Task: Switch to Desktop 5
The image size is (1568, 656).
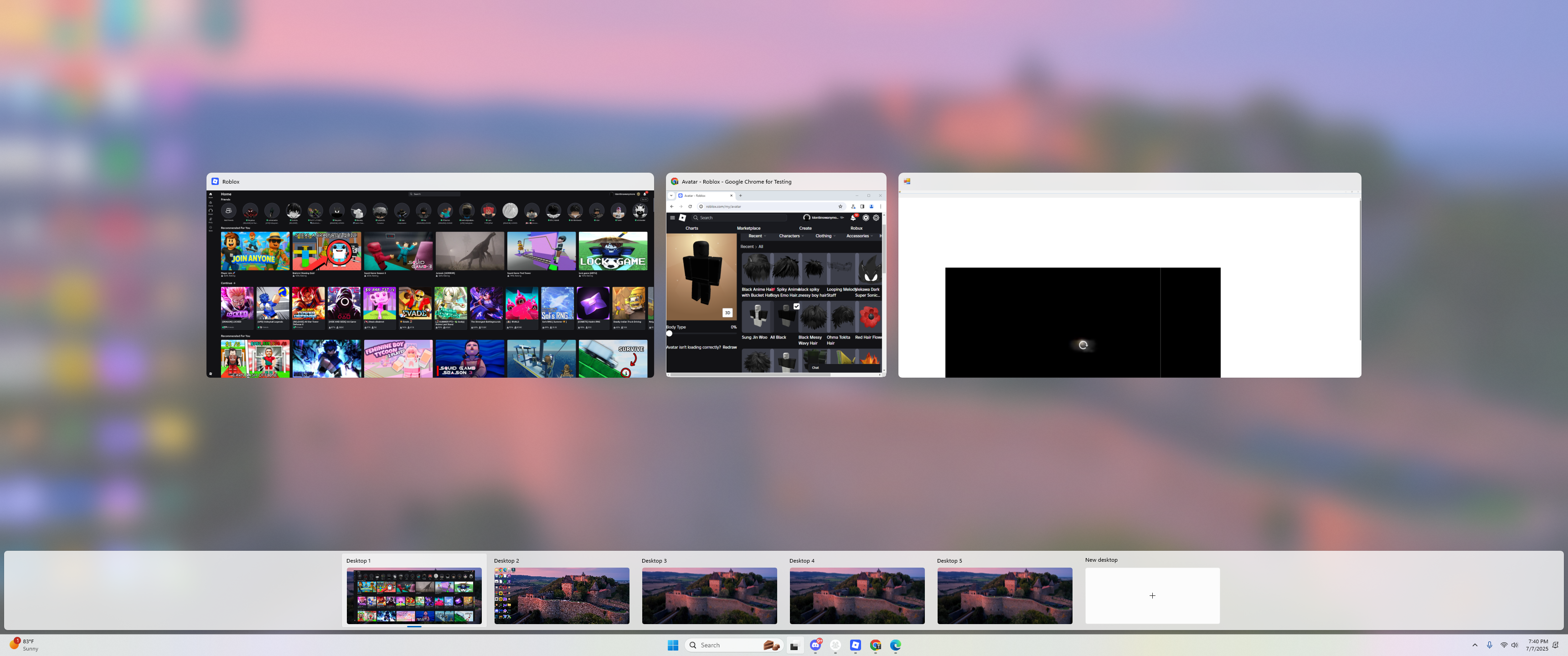Action: pos(1004,595)
